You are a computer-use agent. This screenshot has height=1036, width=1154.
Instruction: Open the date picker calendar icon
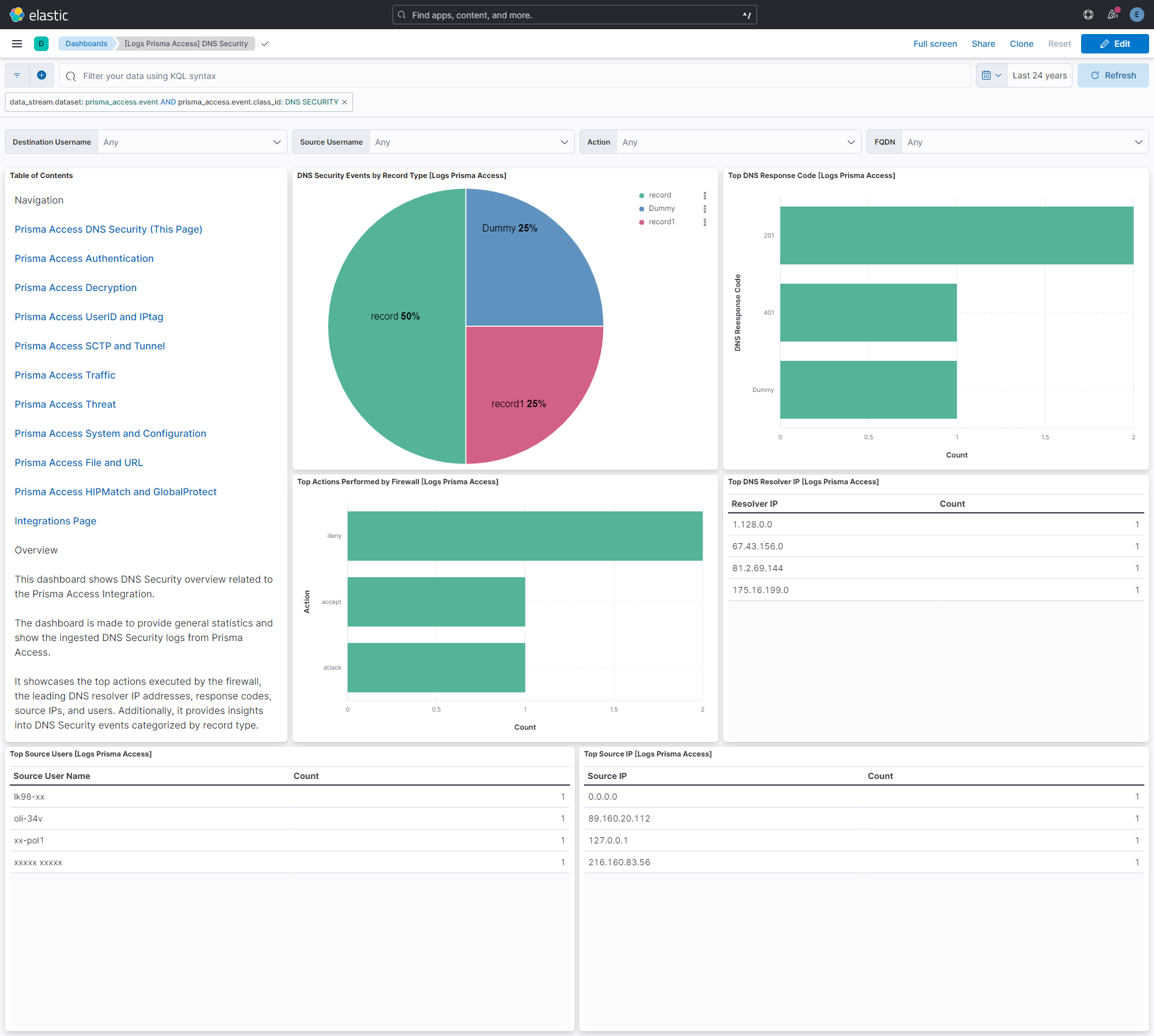(987, 75)
